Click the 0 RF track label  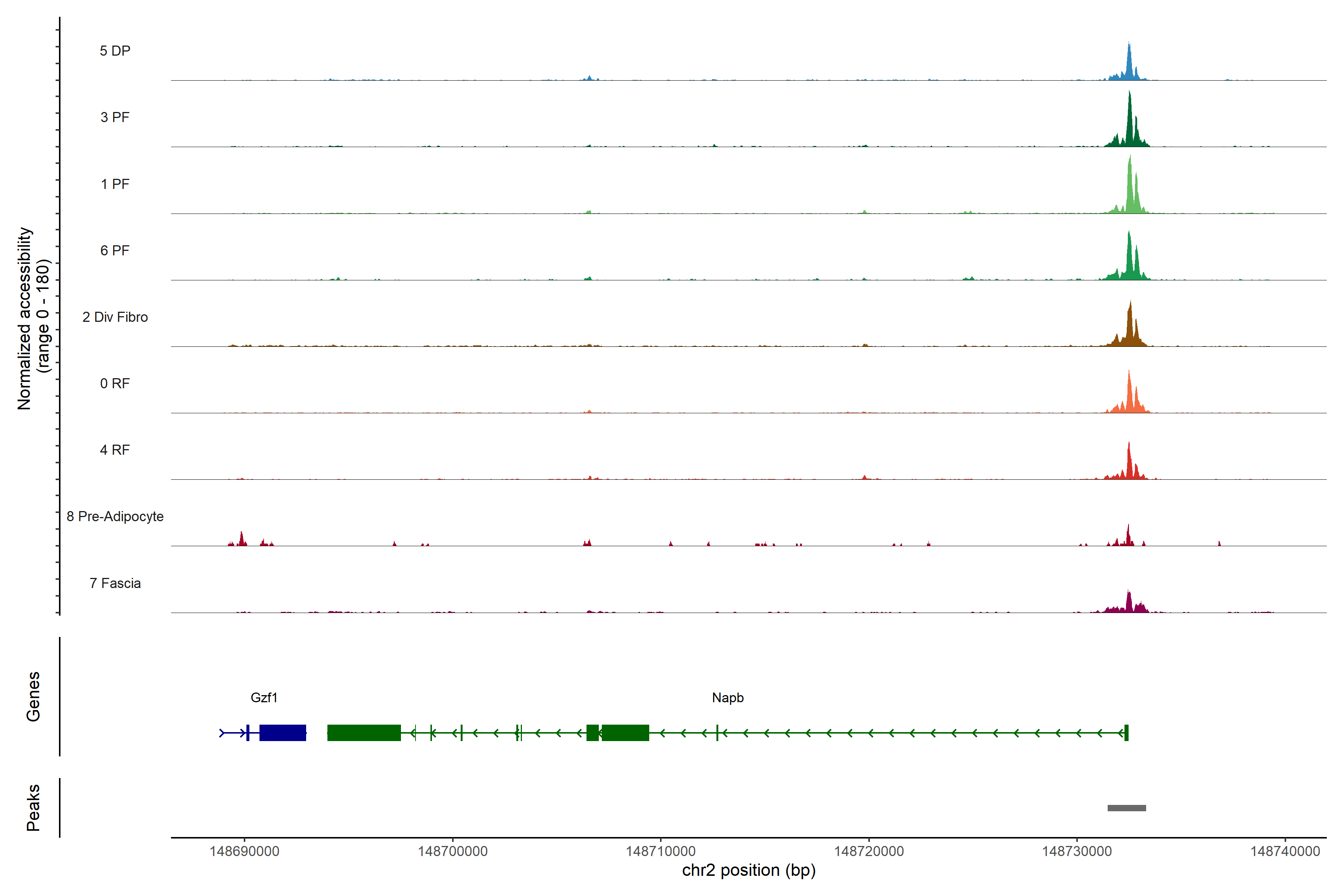click(115, 383)
